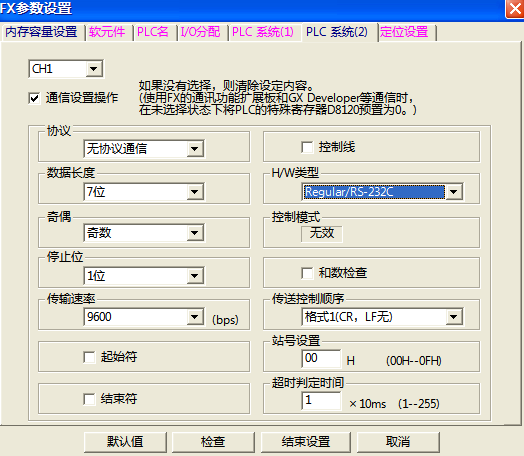Enable the 控制线 checkbox
This screenshot has width=524, height=456.
click(x=307, y=147)
